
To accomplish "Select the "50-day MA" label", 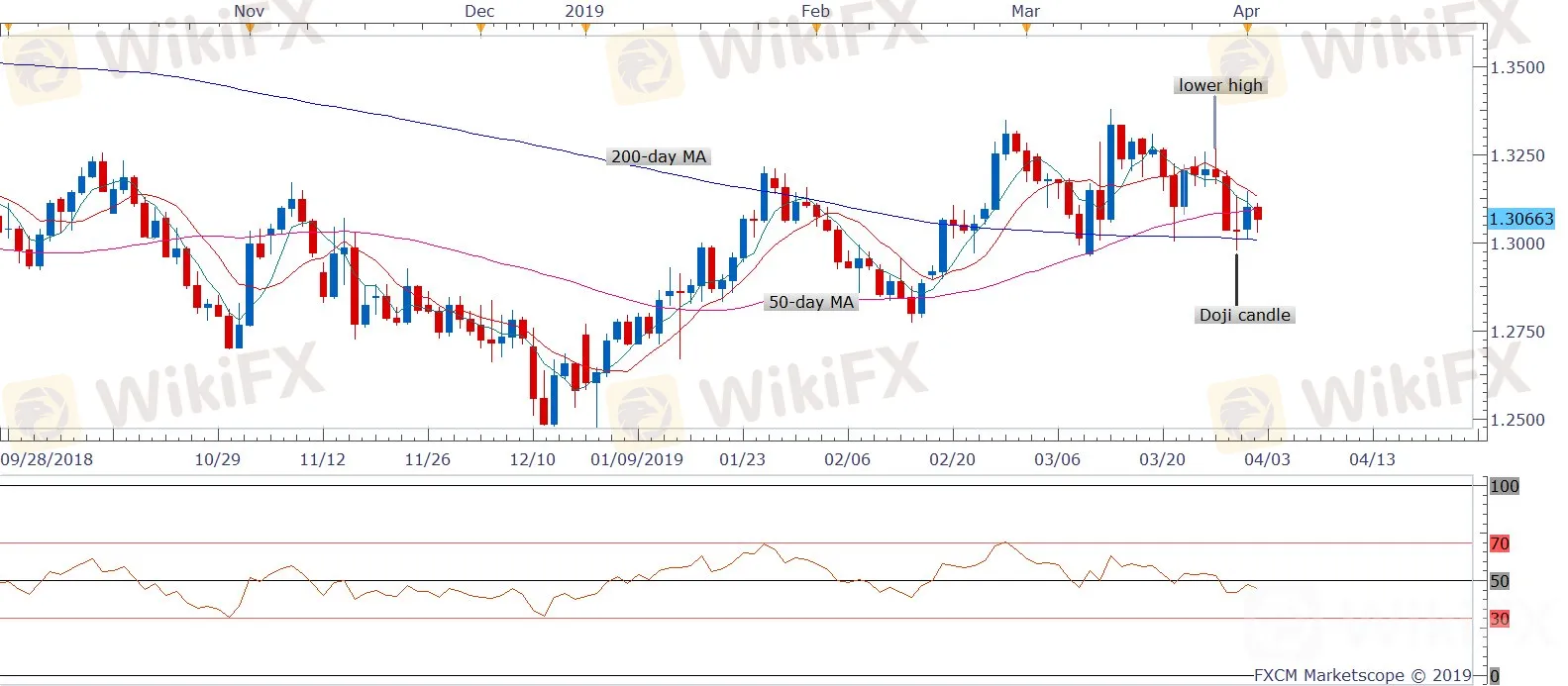I will point(810,302).
